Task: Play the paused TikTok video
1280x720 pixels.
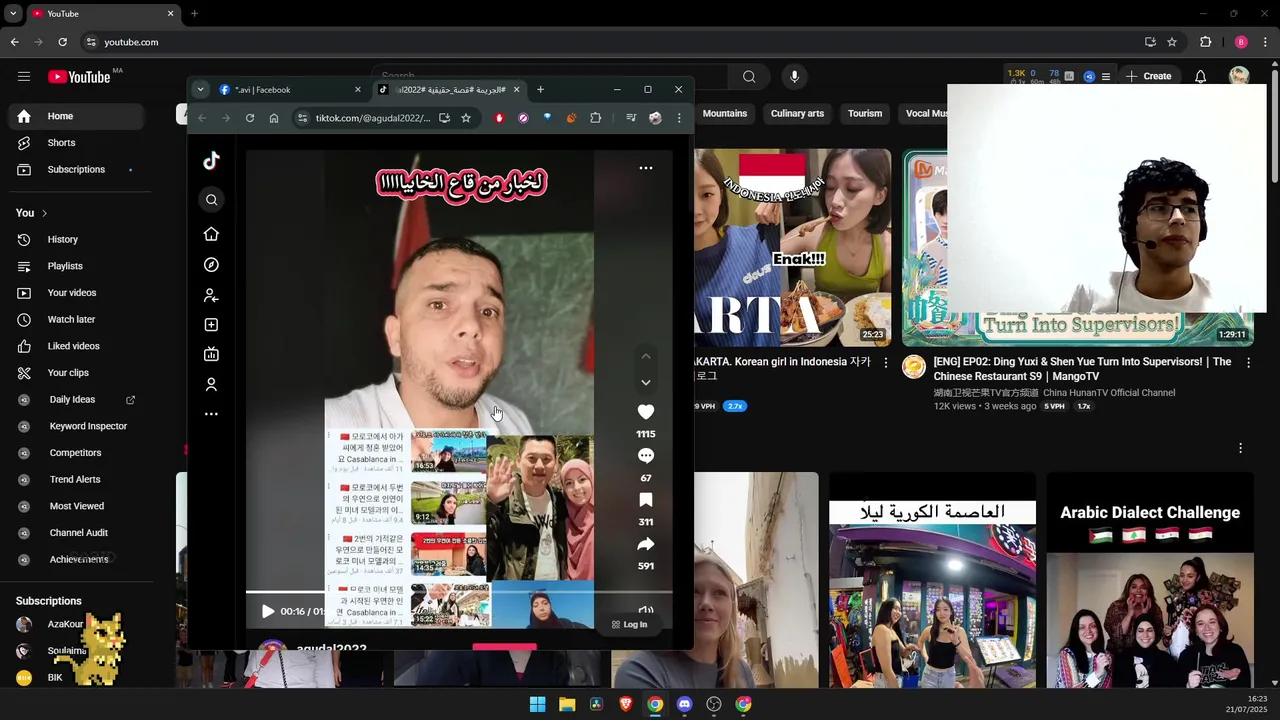Action: (268, 611)
